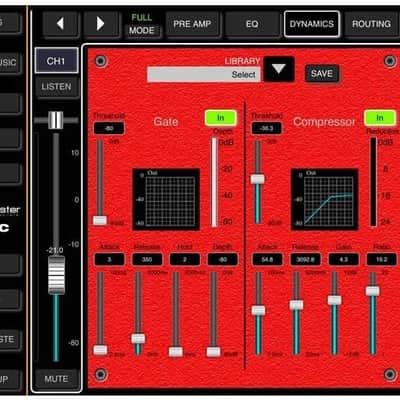Viewport: 400px width, 400px height.
Task: Click the -21.0 fader level readout
Action: point(55,250)
